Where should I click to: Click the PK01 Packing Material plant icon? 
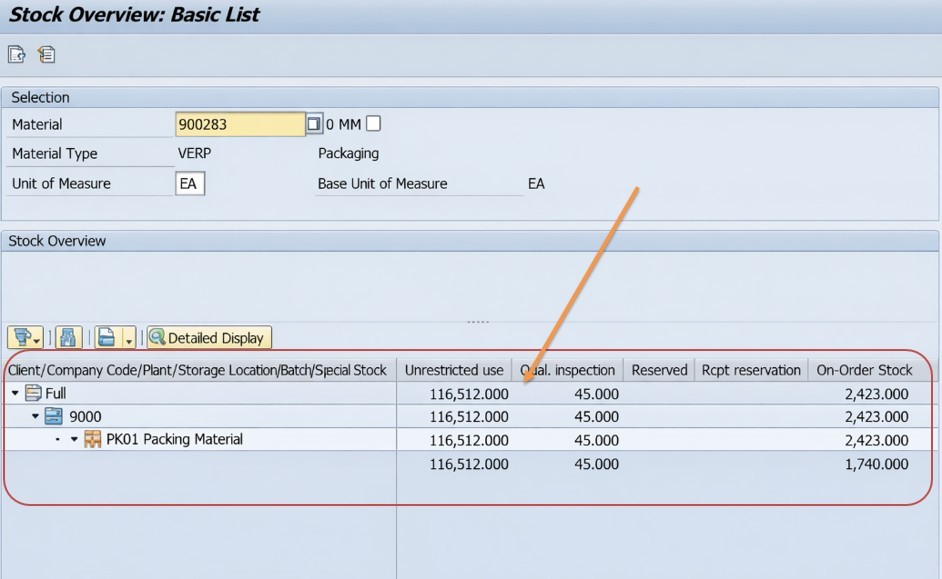coord(93,440)
